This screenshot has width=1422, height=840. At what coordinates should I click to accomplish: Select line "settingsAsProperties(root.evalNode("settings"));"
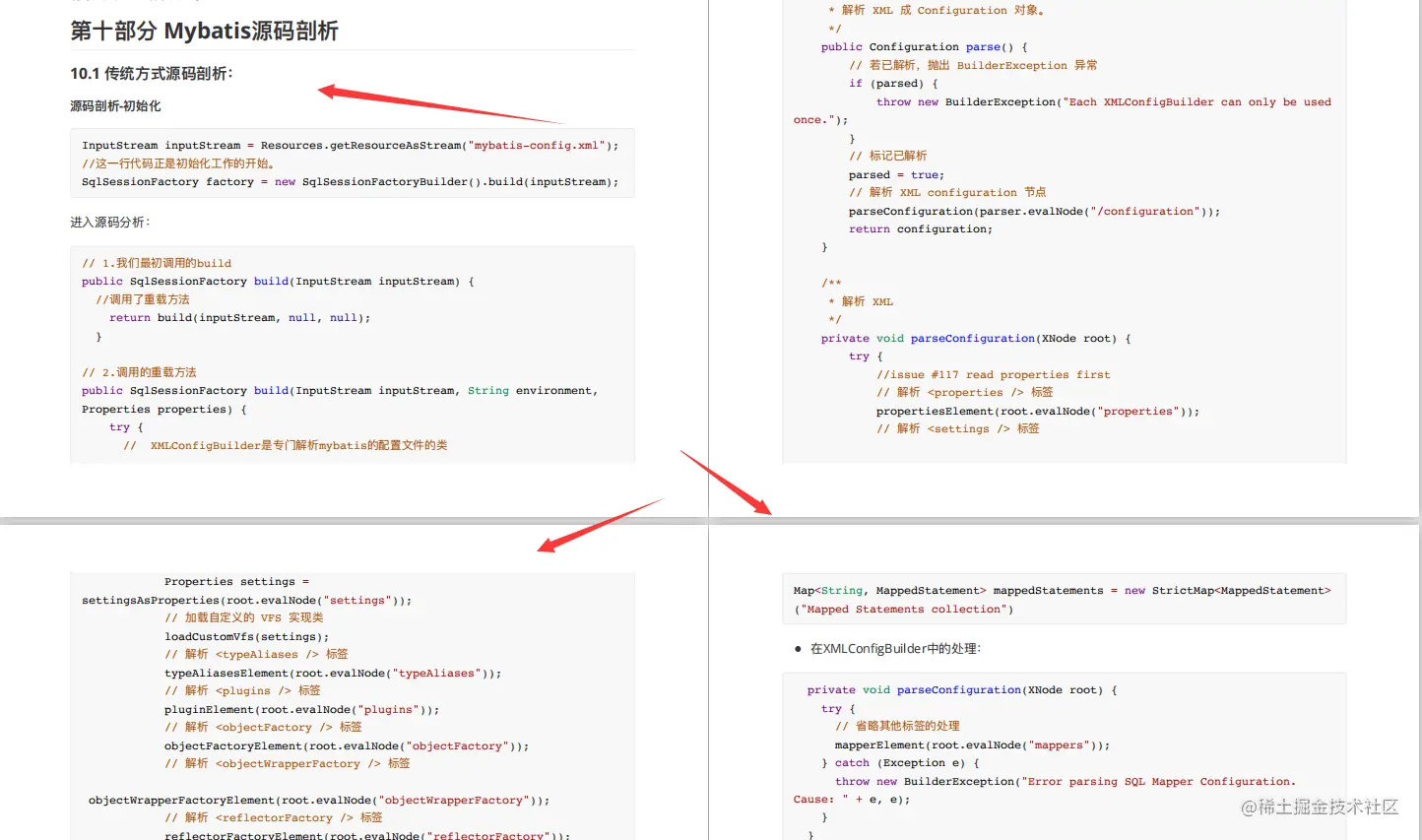[247, 601]
